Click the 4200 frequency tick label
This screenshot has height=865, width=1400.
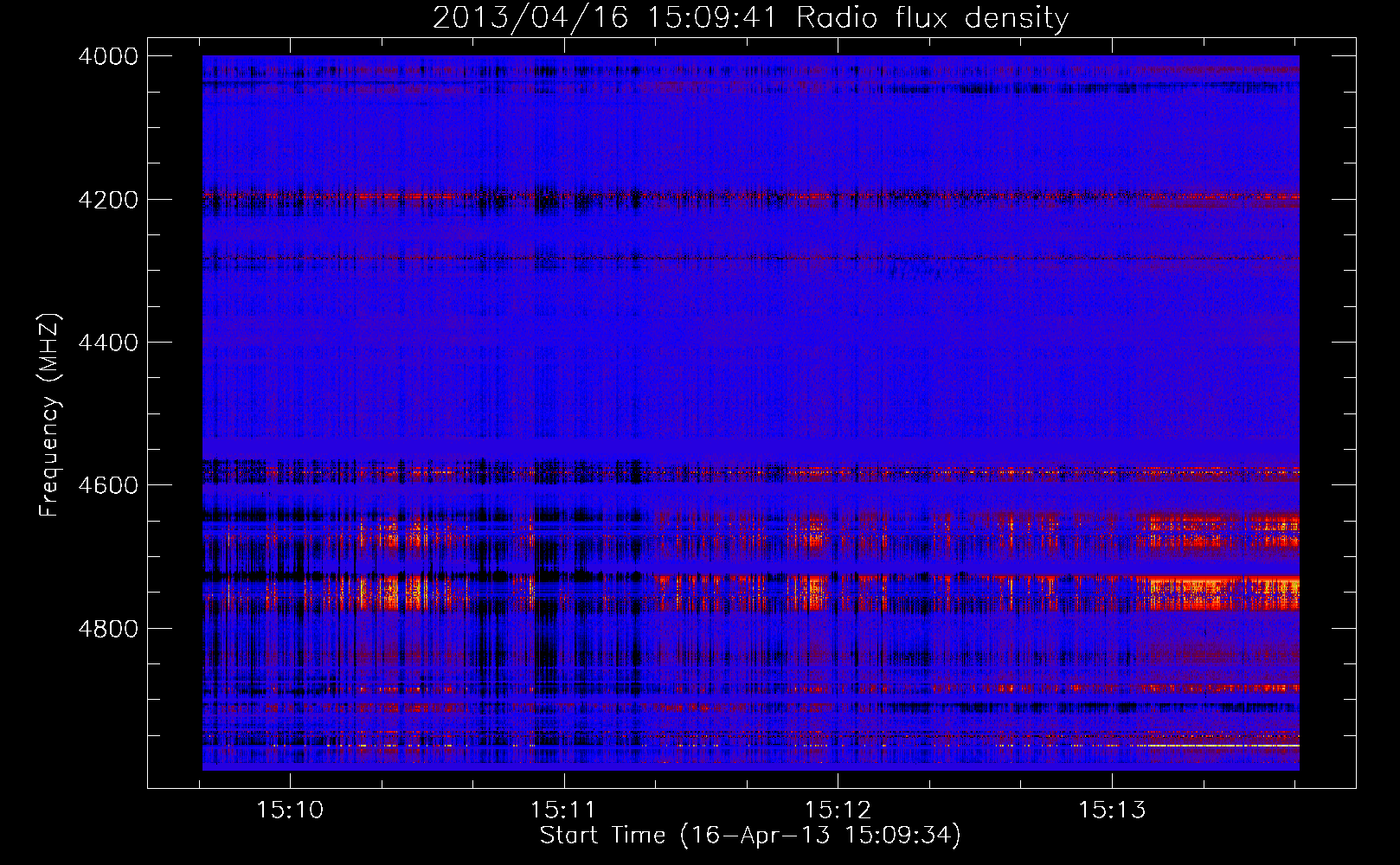[x=108, y=200]
